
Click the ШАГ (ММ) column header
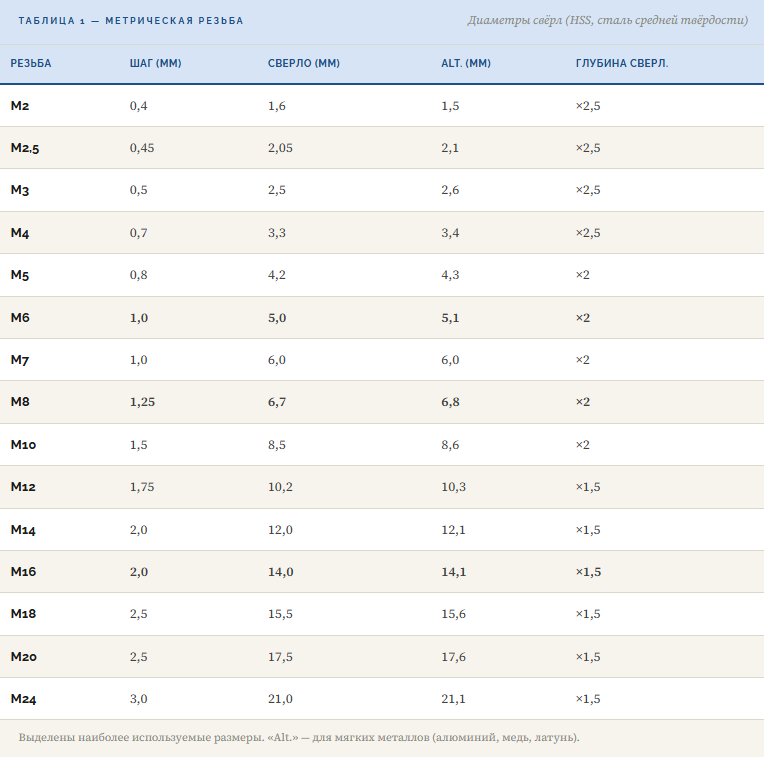click(156, 63)
